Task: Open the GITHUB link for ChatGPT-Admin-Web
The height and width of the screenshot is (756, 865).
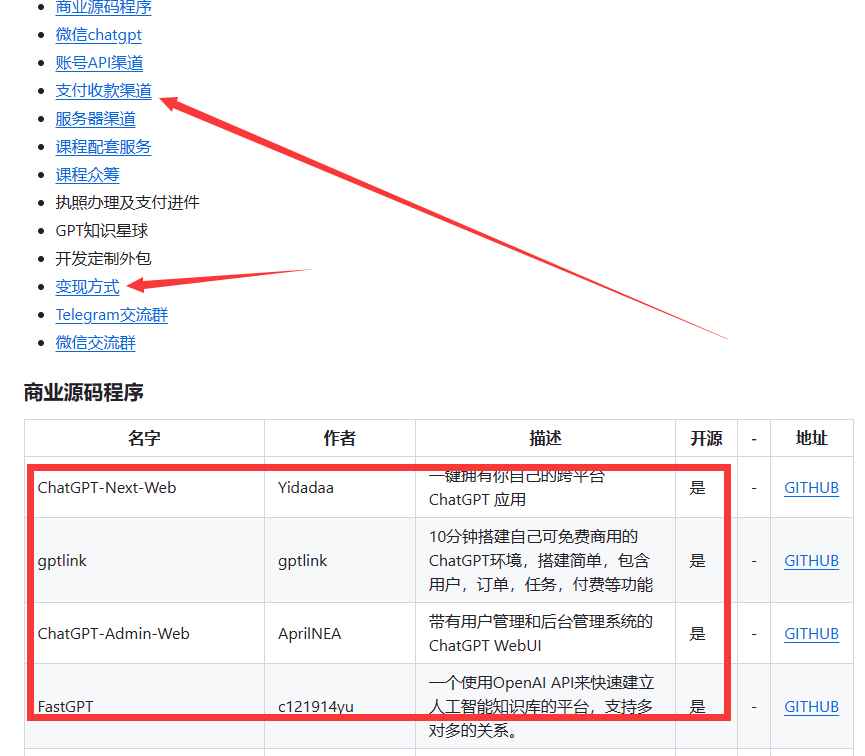Action: 811,633
